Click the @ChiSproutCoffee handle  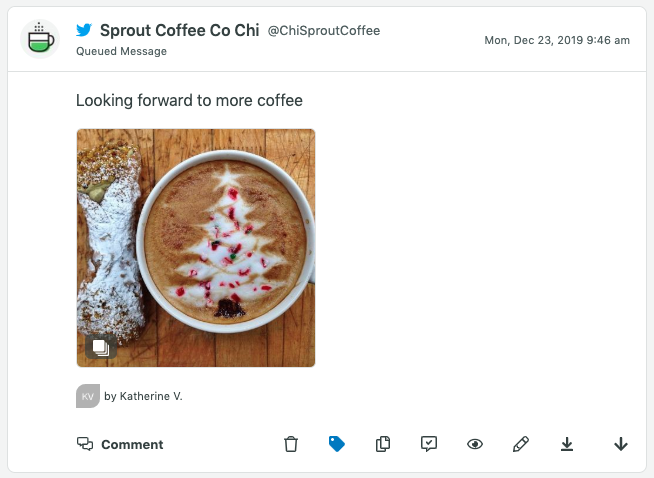[324, 30]
